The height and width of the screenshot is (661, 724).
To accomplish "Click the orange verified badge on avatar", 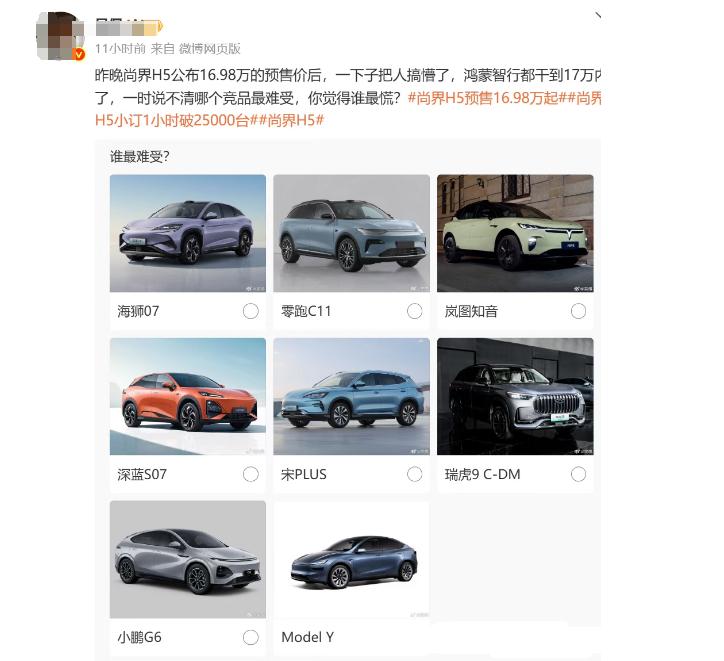I will (79, 55).
